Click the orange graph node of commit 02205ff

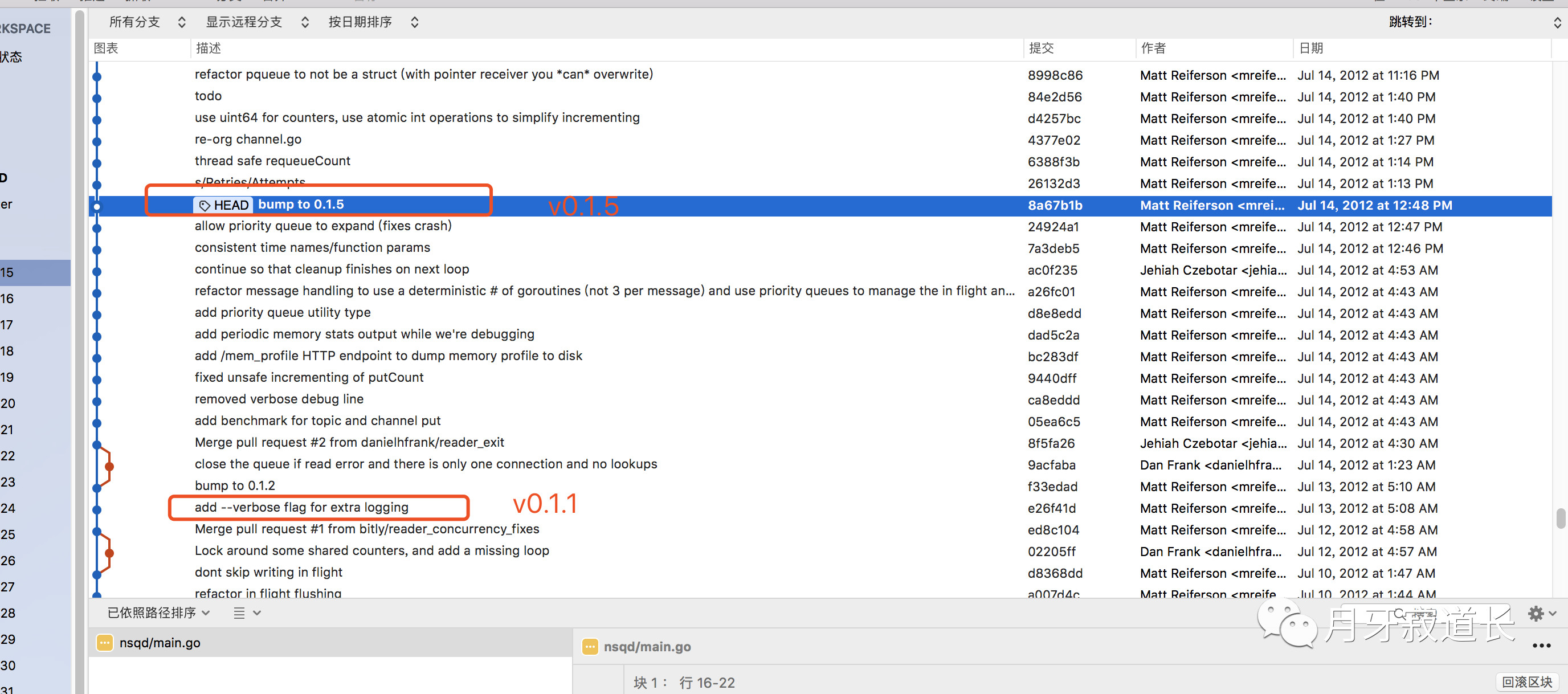pyautogui.click(x=109, y=553)
